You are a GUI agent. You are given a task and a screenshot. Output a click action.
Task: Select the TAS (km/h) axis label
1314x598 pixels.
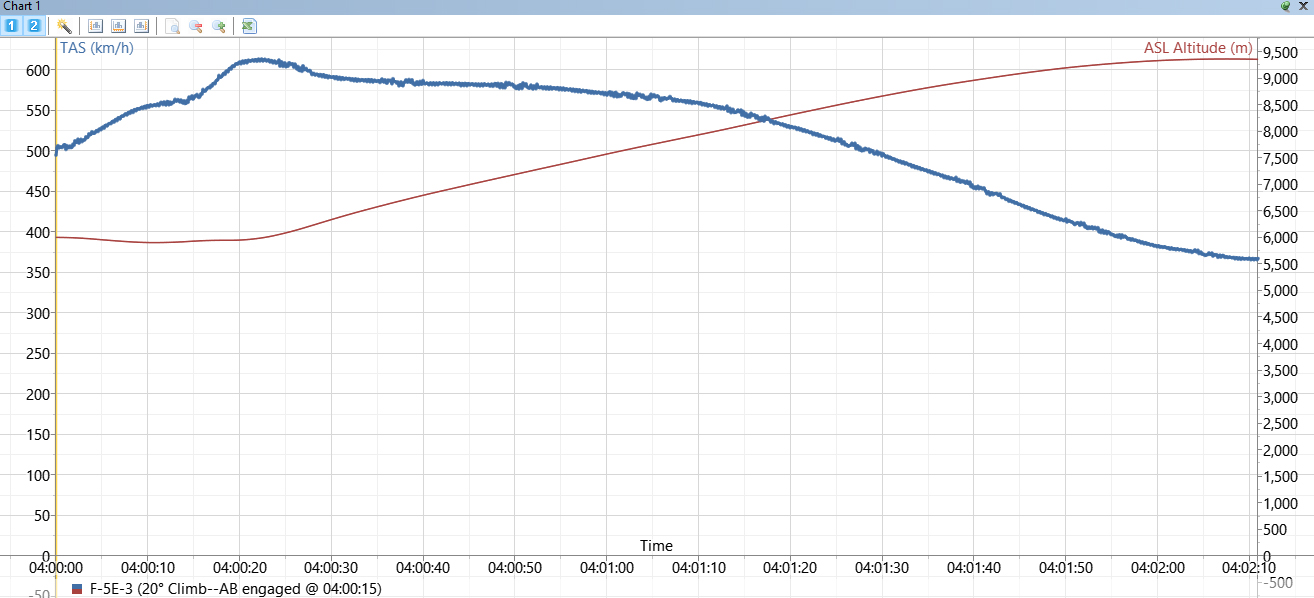(x=97, y=48)
